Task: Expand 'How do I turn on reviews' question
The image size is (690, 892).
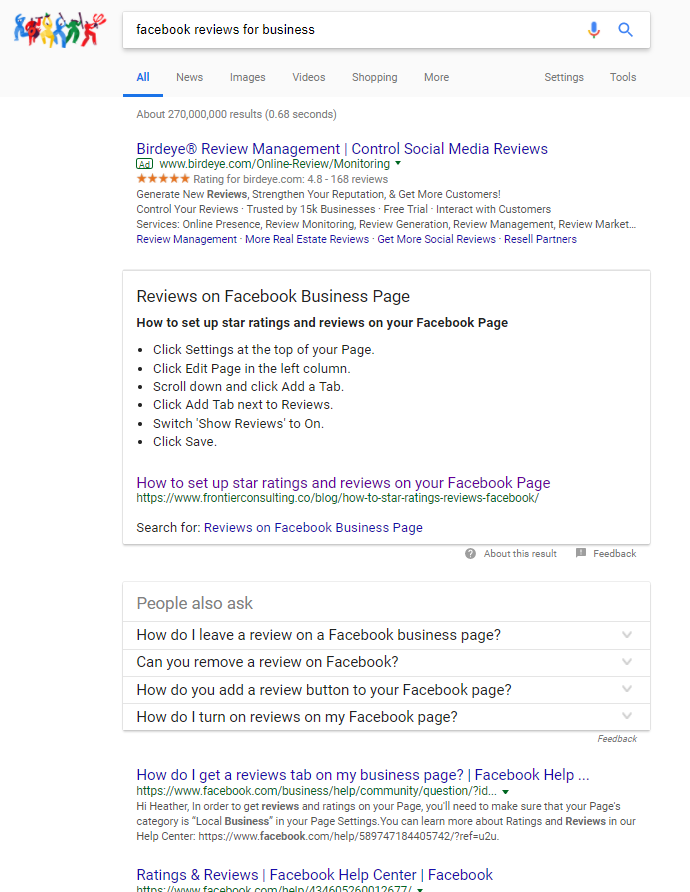Action: [627, 717]
